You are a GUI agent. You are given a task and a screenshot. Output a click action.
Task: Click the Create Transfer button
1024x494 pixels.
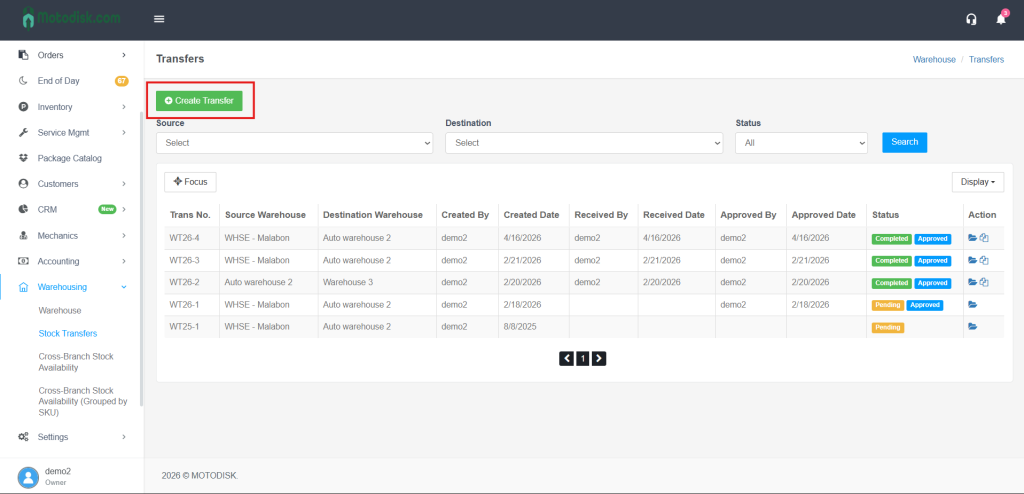[199, 101]
